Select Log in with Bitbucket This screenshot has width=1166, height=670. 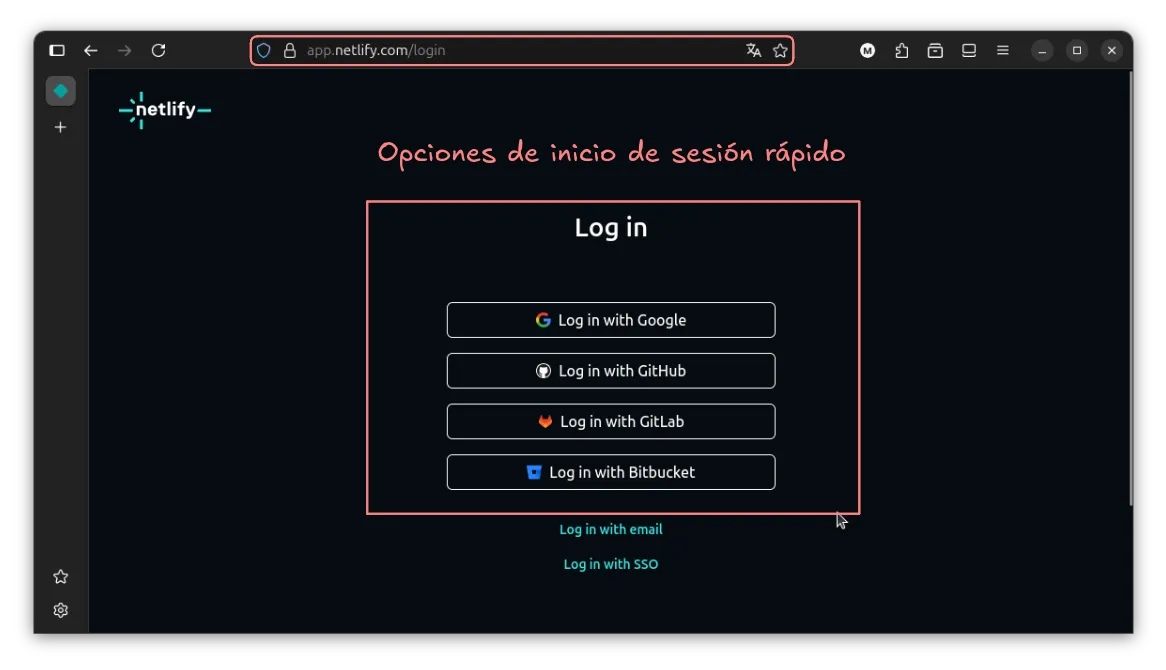pos(610,472)
